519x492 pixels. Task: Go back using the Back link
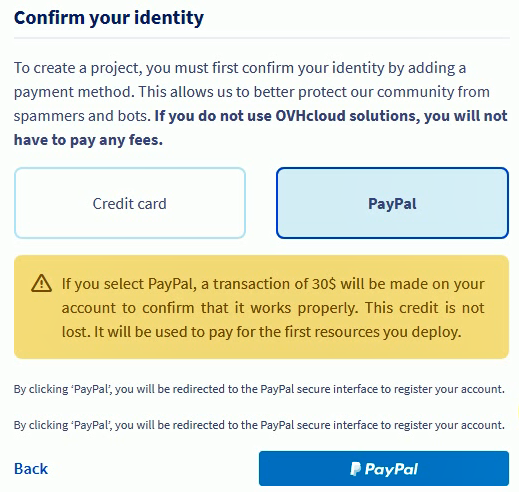(x=31, y=469)
